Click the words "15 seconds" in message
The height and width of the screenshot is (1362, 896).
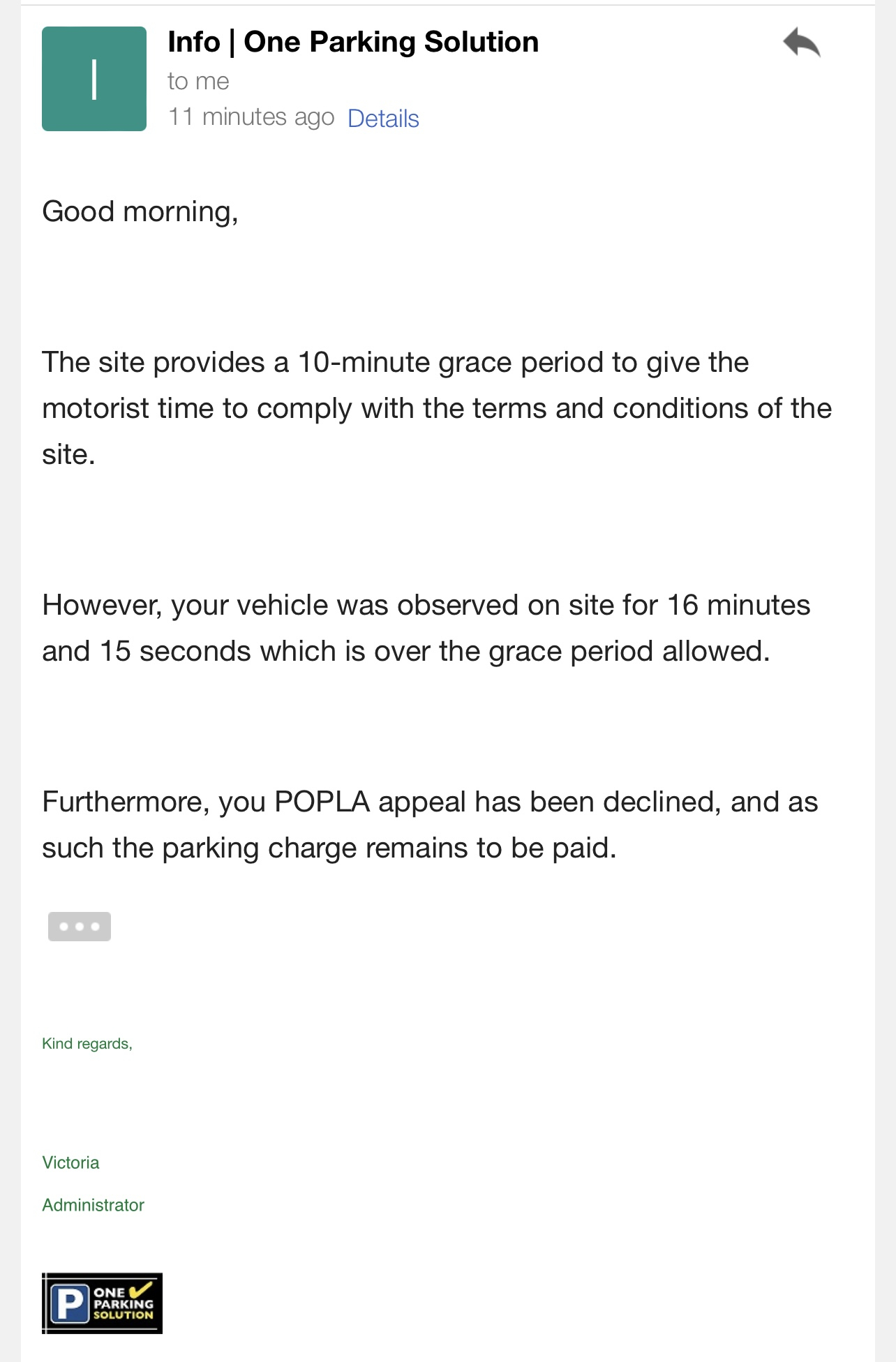pyautogui.click(x=175, y=651)
